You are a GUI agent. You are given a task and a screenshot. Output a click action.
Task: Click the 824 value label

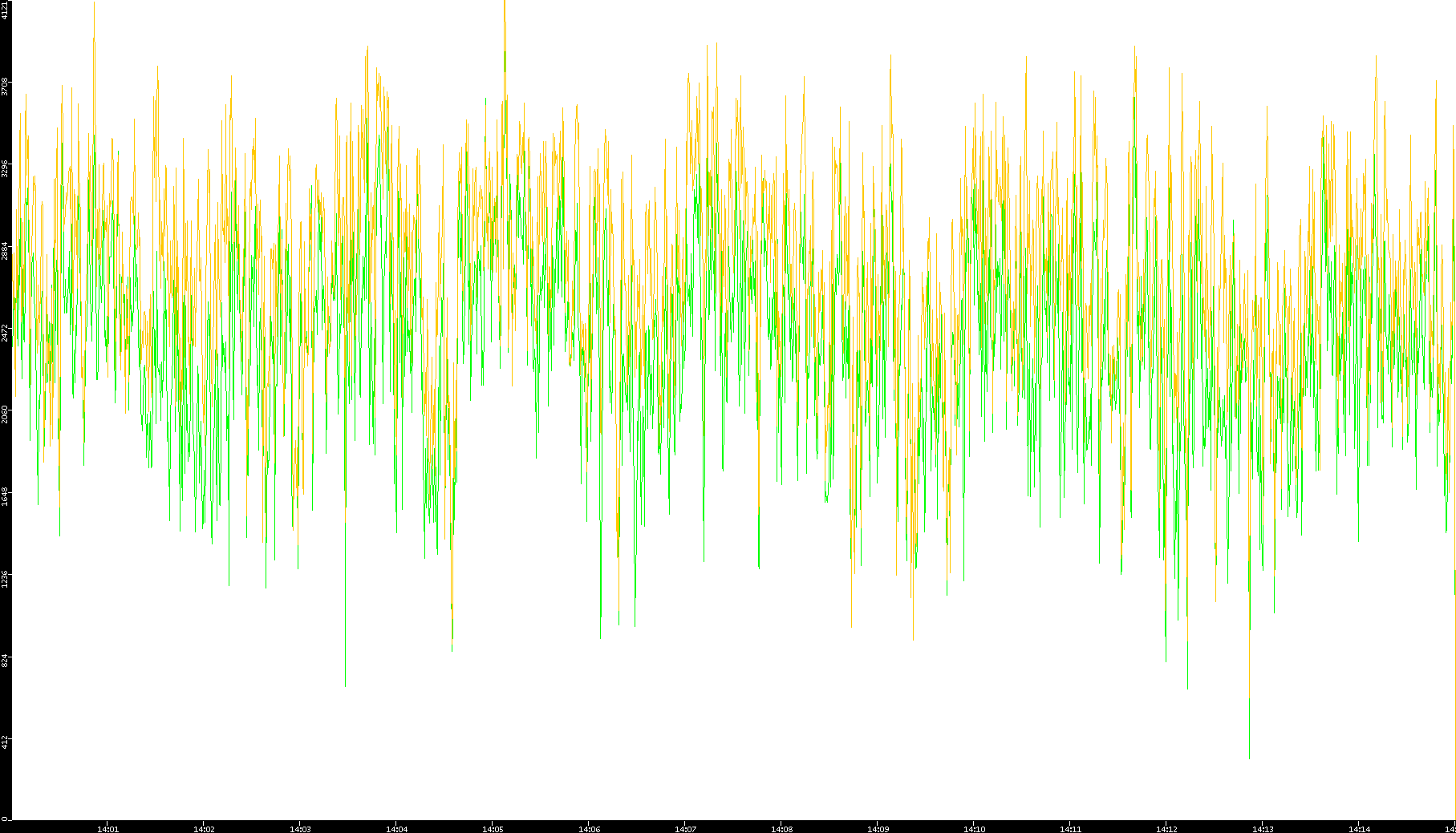[5, 660]
